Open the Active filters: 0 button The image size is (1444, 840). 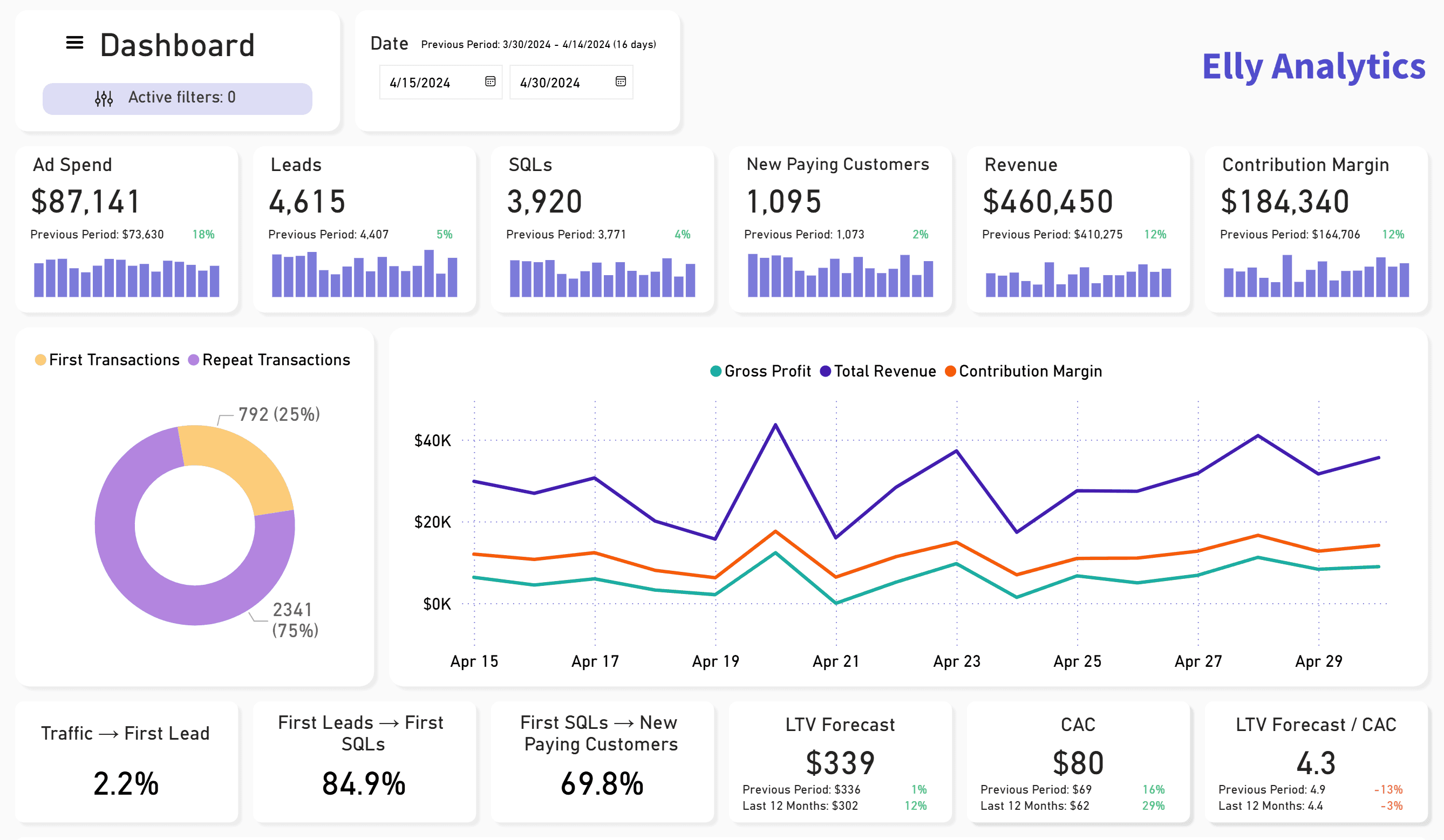177,99
